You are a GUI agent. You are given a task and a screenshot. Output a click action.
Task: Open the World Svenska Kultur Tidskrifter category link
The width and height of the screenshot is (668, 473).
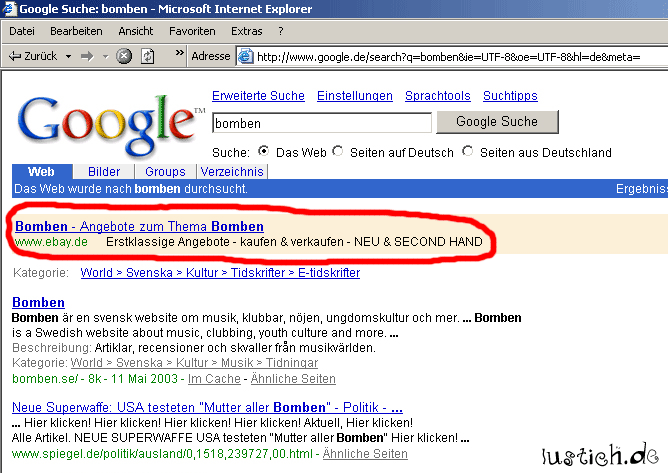220,273
